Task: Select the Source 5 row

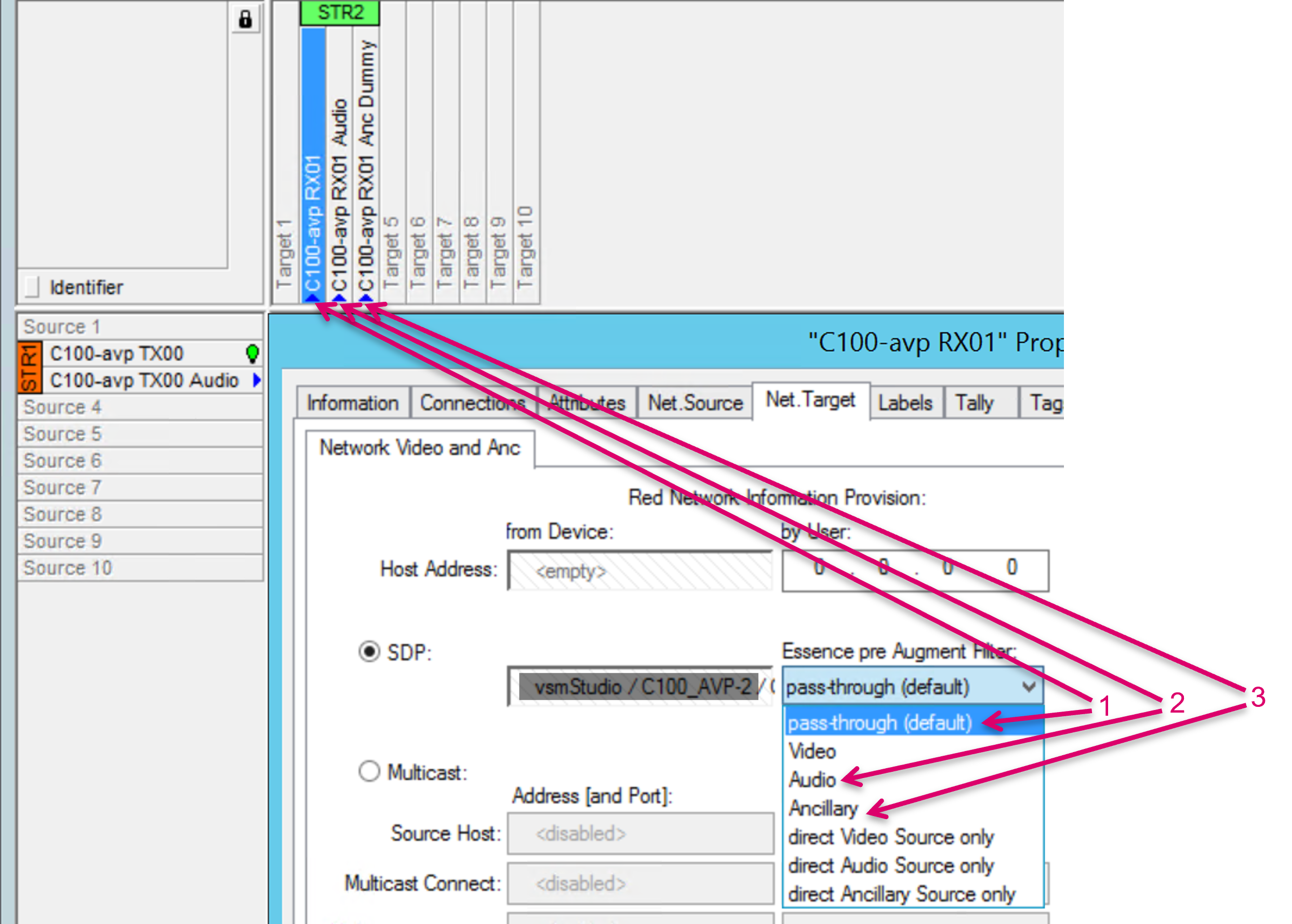Action: [x=139, y=434]
